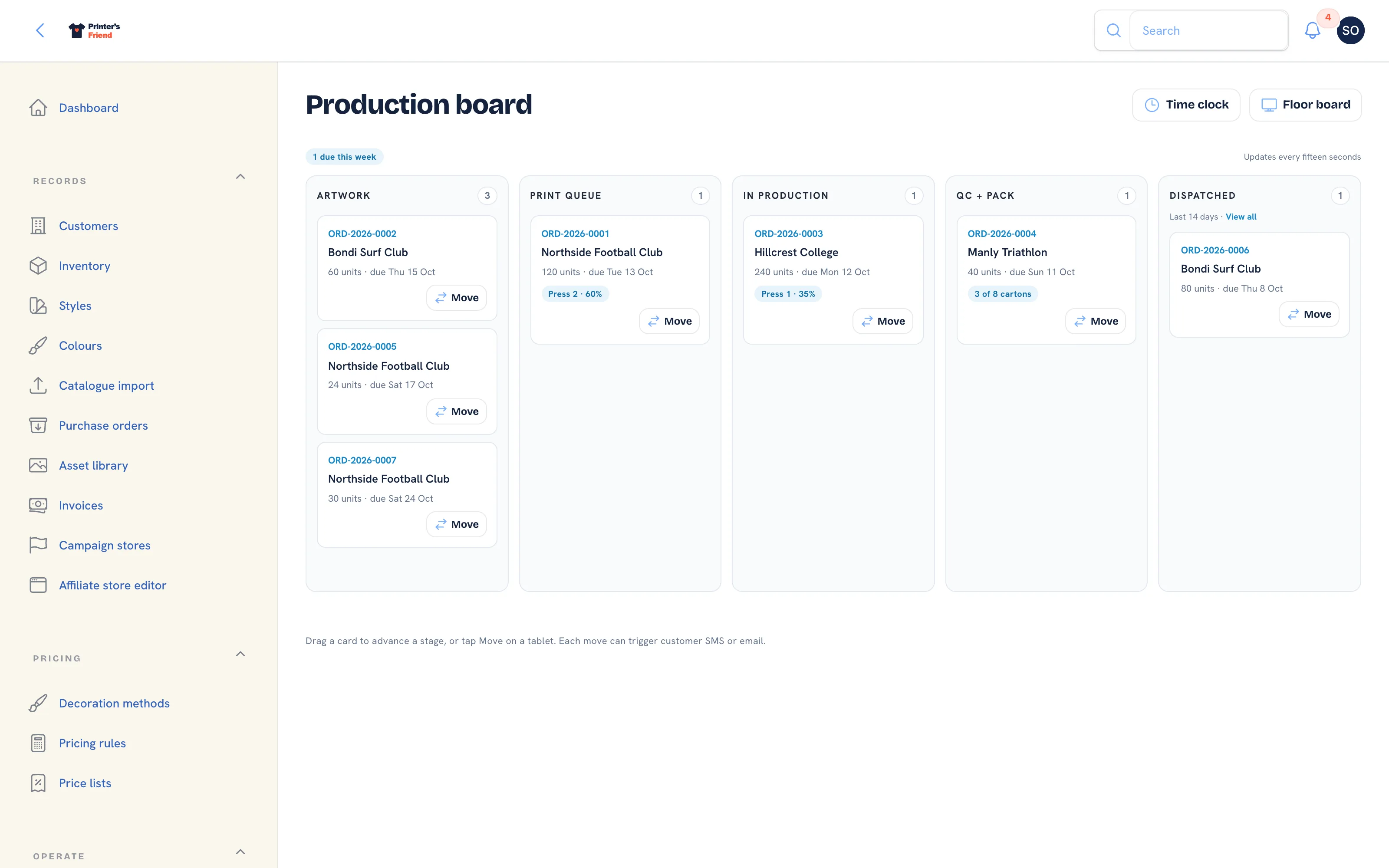This screenshot has width=1389, height=868.
Task: Click the Catalogue import upload icon
Action: [x=38, y=385]
